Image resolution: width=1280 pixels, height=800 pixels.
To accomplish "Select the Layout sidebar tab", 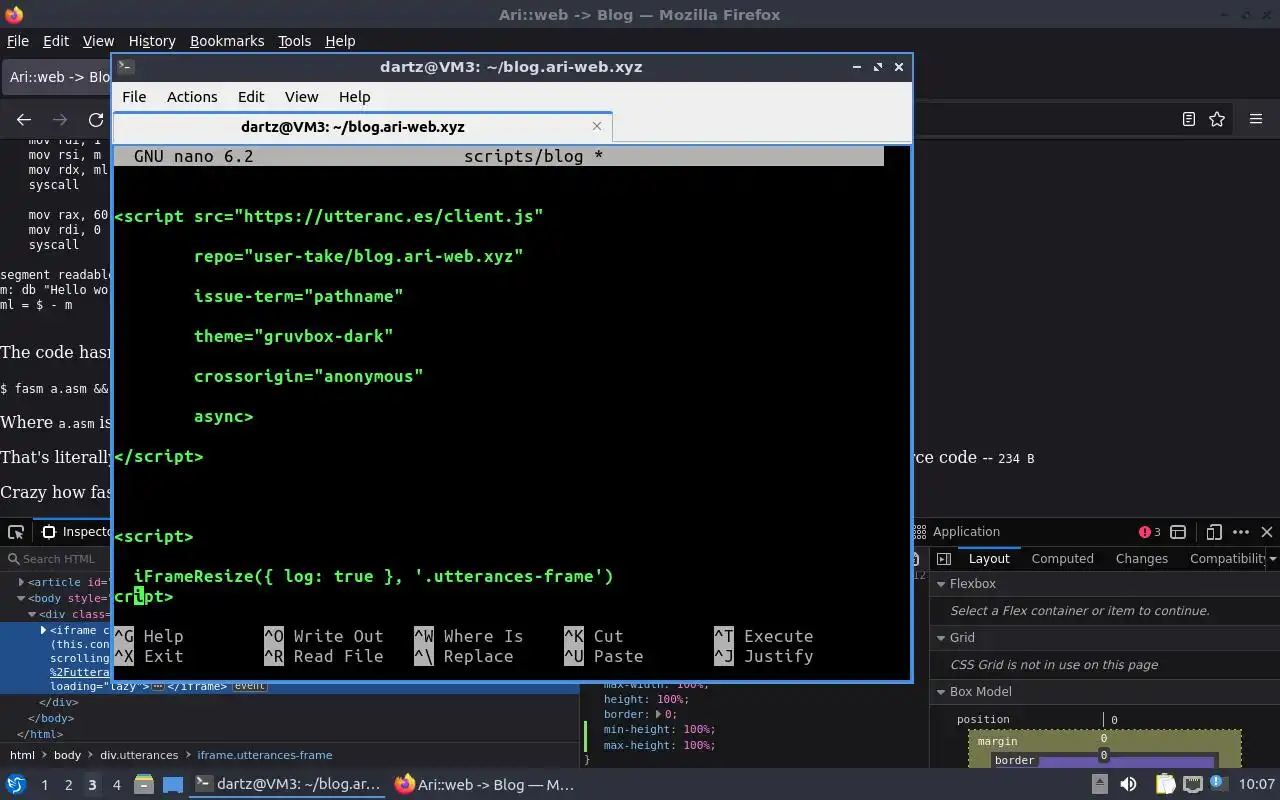I will 989,559.
